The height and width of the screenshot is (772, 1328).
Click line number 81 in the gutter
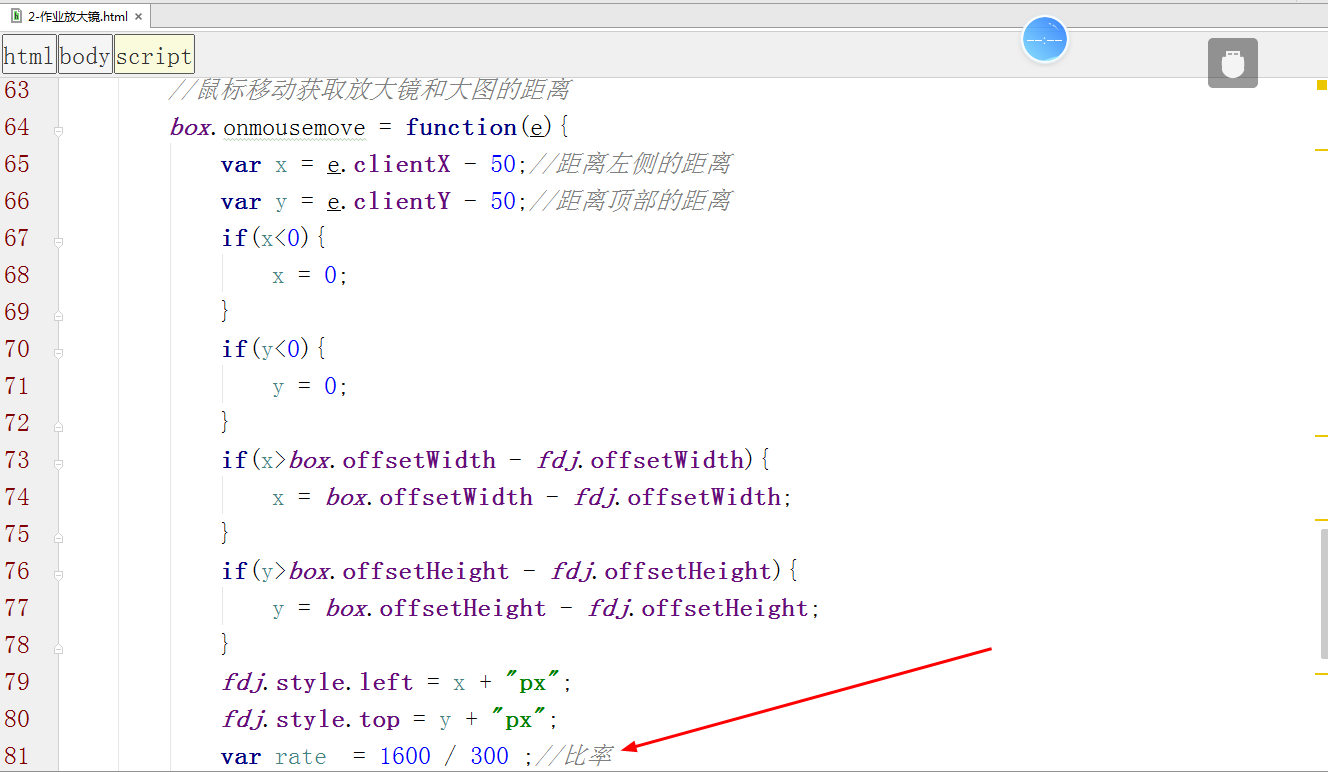click(x=18, y=756)
